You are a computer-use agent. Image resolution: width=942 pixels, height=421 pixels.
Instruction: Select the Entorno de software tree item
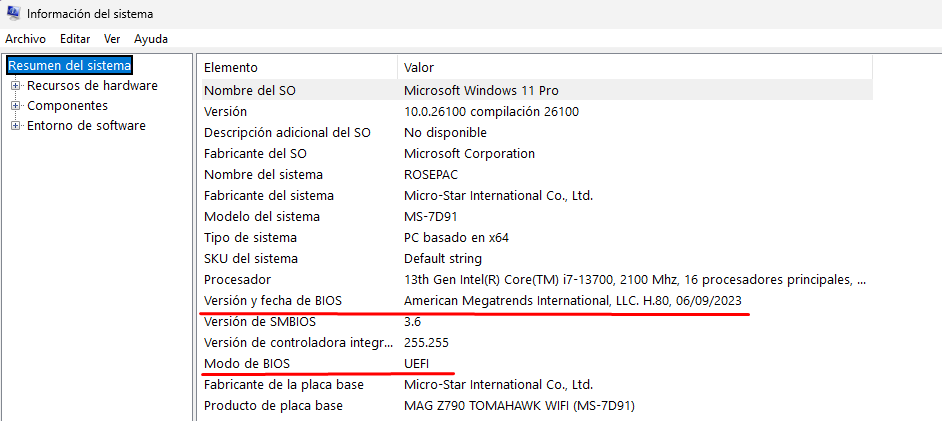point(87,126)
